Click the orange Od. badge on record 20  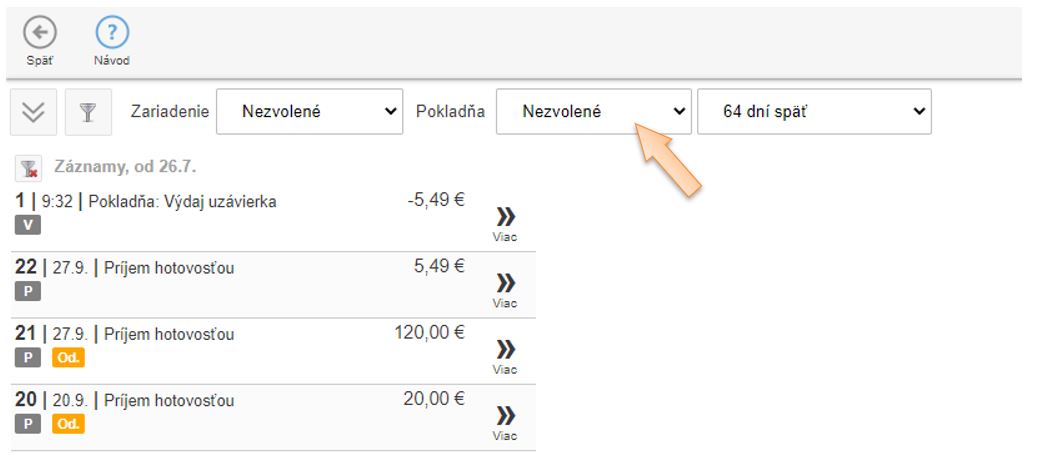(x=68, y=424)
